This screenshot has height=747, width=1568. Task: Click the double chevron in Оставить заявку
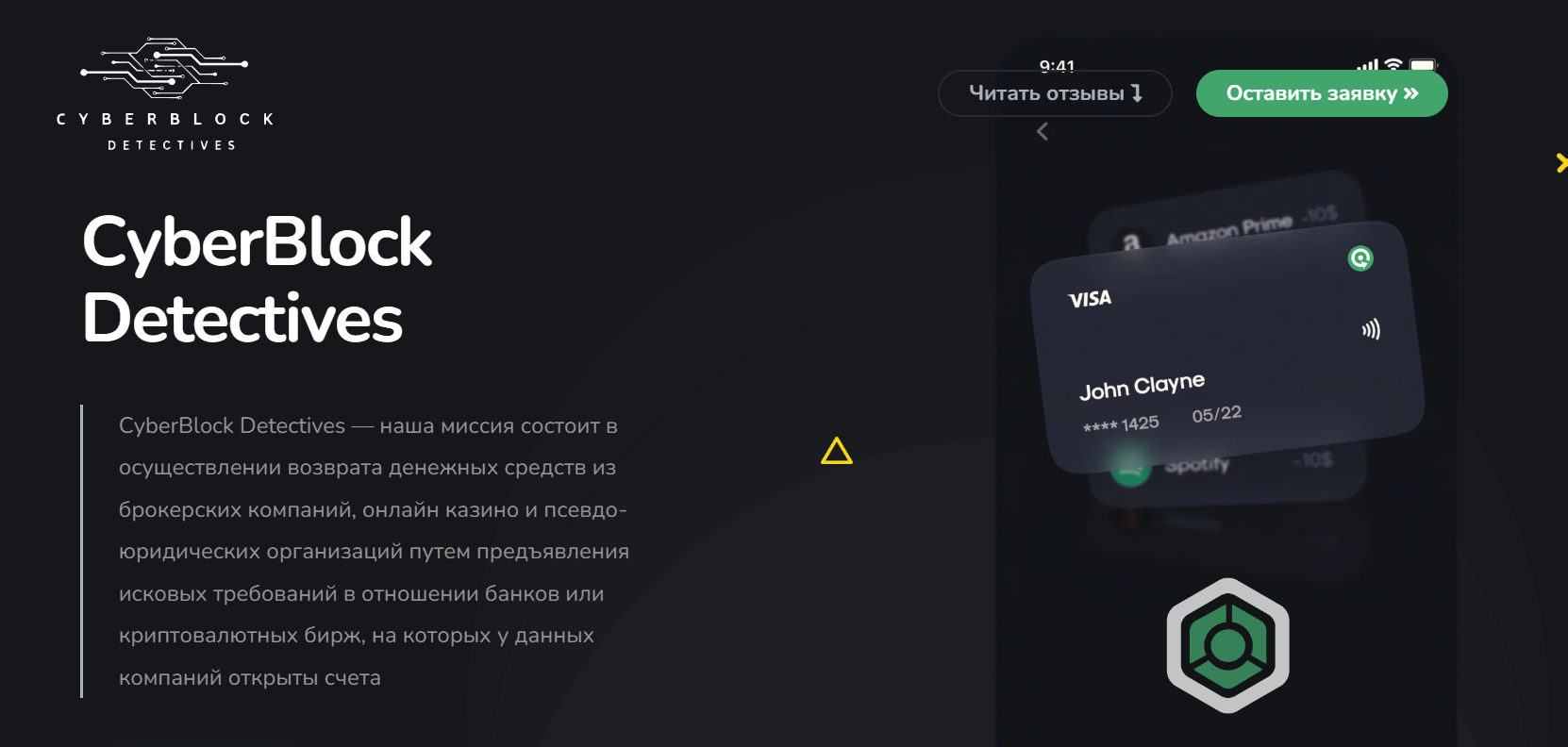[1410, 93]
